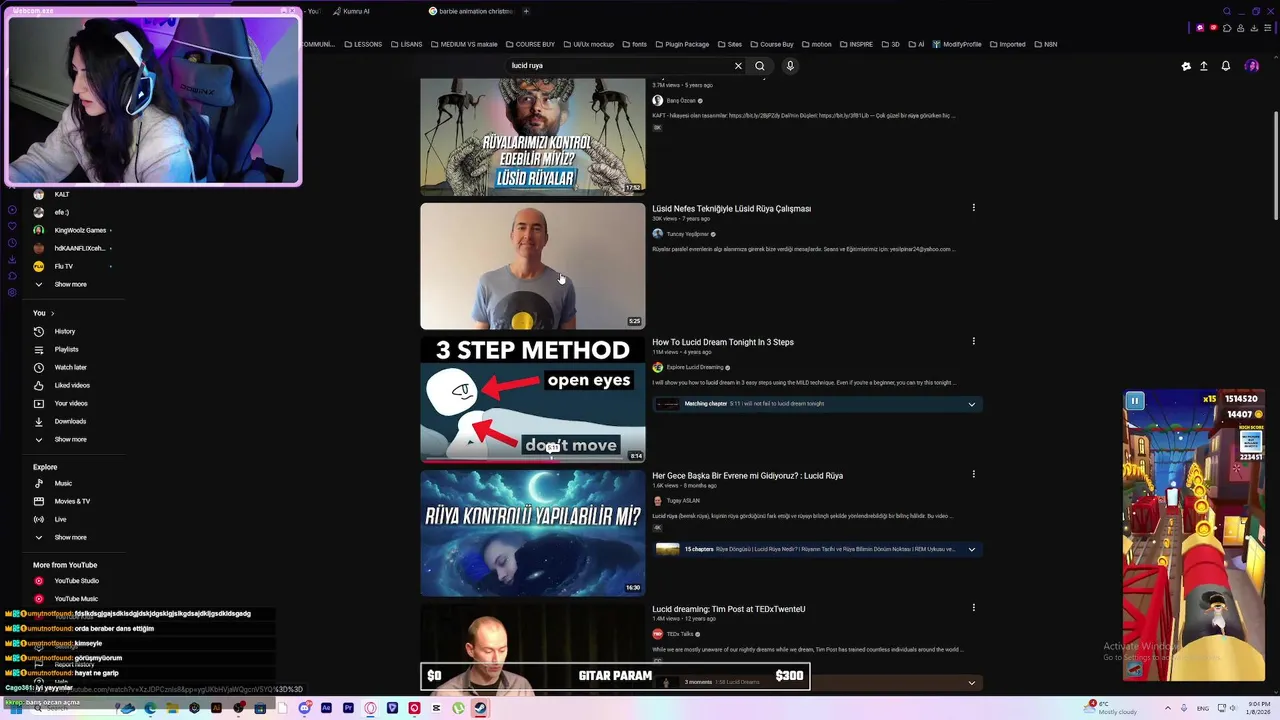Expand the You section chevron
Viewport: 1280px width, 720px height.
pyautogui.click(x=52, y=313)
